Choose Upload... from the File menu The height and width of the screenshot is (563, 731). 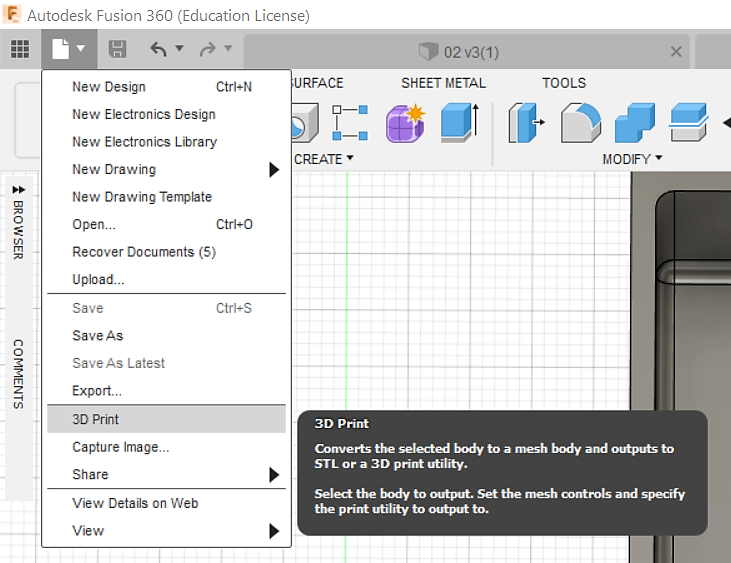pyautogui.click(x=166, y=279)
